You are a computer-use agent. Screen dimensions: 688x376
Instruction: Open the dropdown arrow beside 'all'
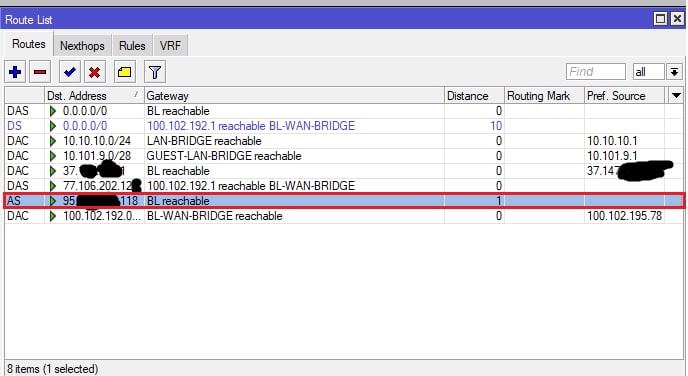click(674, 72)
